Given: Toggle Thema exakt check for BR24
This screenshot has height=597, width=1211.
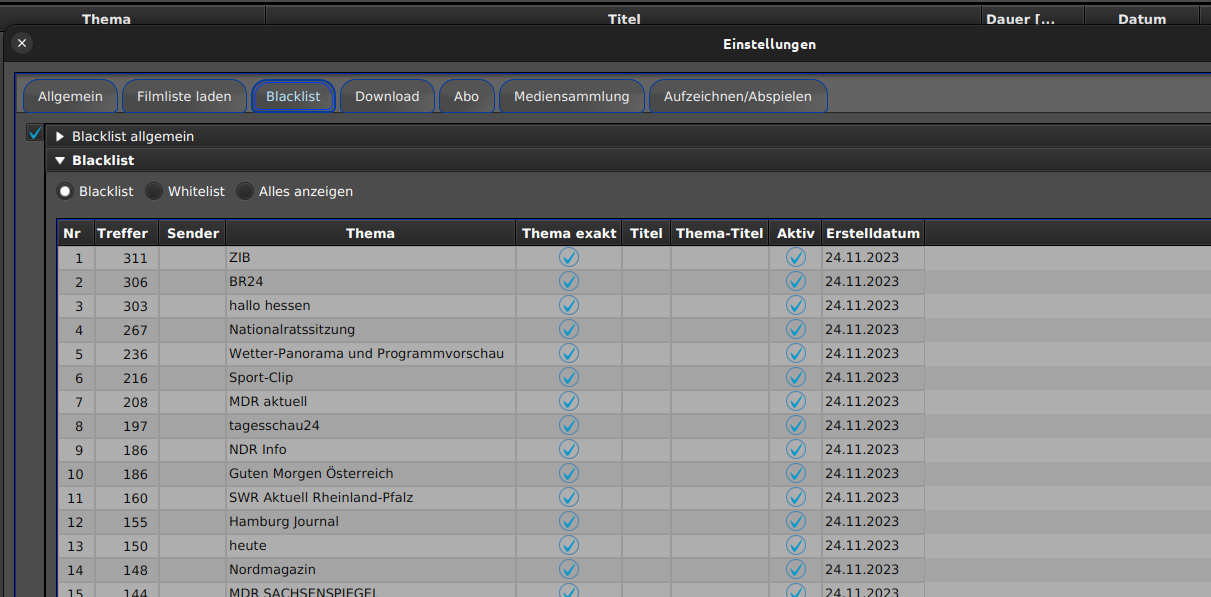Looking at the screenshot, I should click(569, 281).
